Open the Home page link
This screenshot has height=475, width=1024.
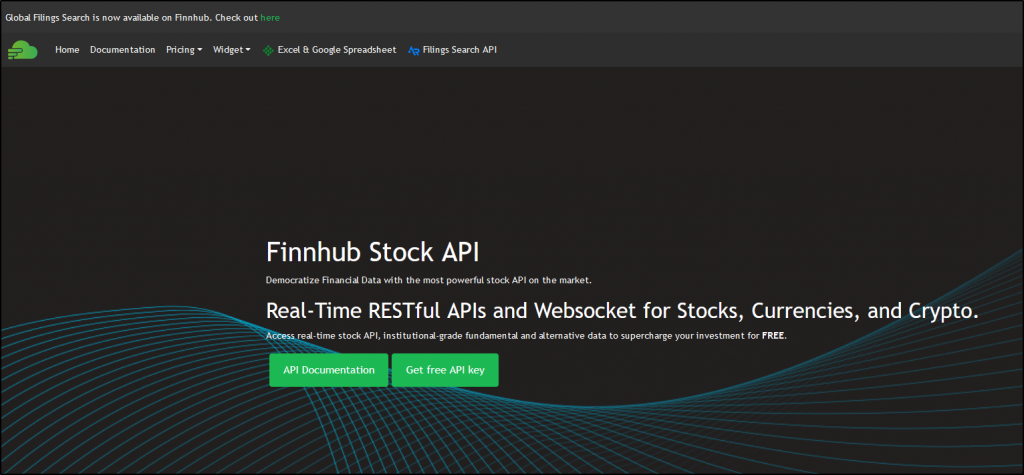tap(67, 50)
